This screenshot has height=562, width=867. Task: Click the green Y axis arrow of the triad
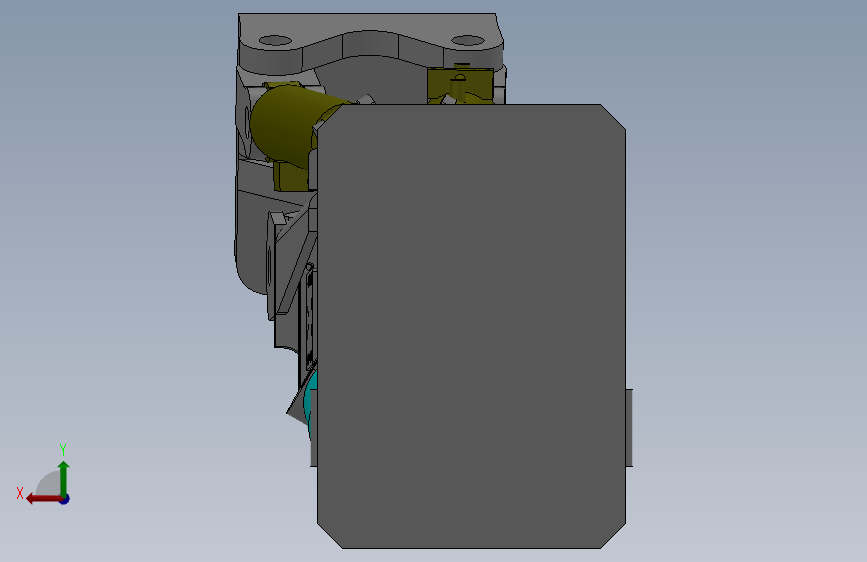[64, 478]
